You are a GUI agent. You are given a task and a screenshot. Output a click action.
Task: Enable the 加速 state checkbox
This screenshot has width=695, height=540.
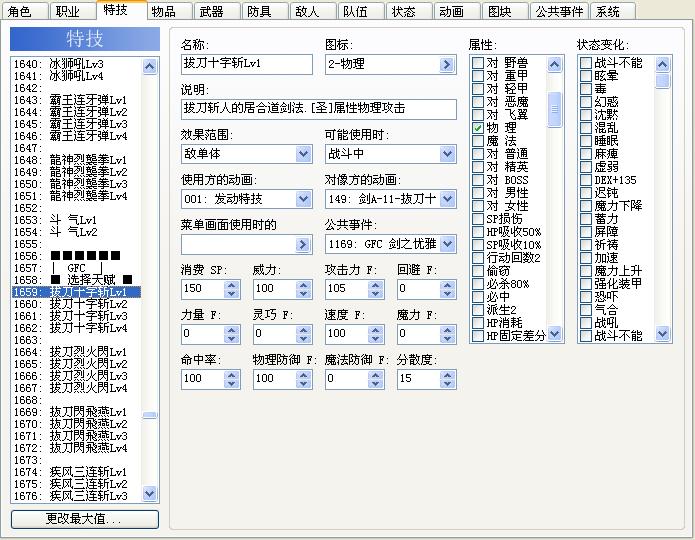(586, 258)
